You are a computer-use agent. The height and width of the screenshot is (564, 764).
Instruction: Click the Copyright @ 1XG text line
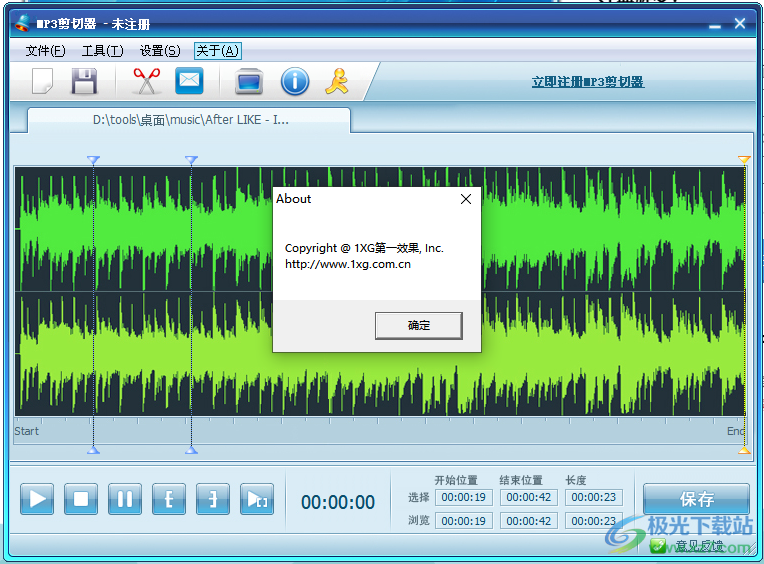point(364,248)
